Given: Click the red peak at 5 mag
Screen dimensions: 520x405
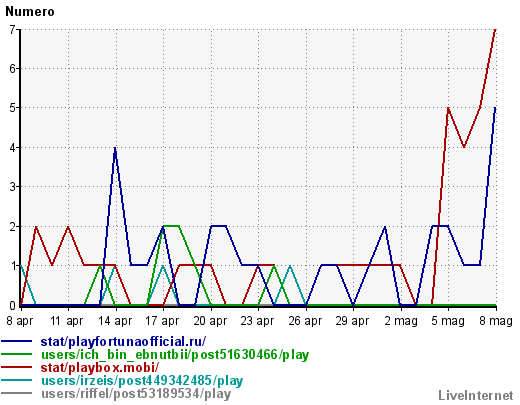Looking at the screenshot, I should pyautogui.click(x=448, y=108).
